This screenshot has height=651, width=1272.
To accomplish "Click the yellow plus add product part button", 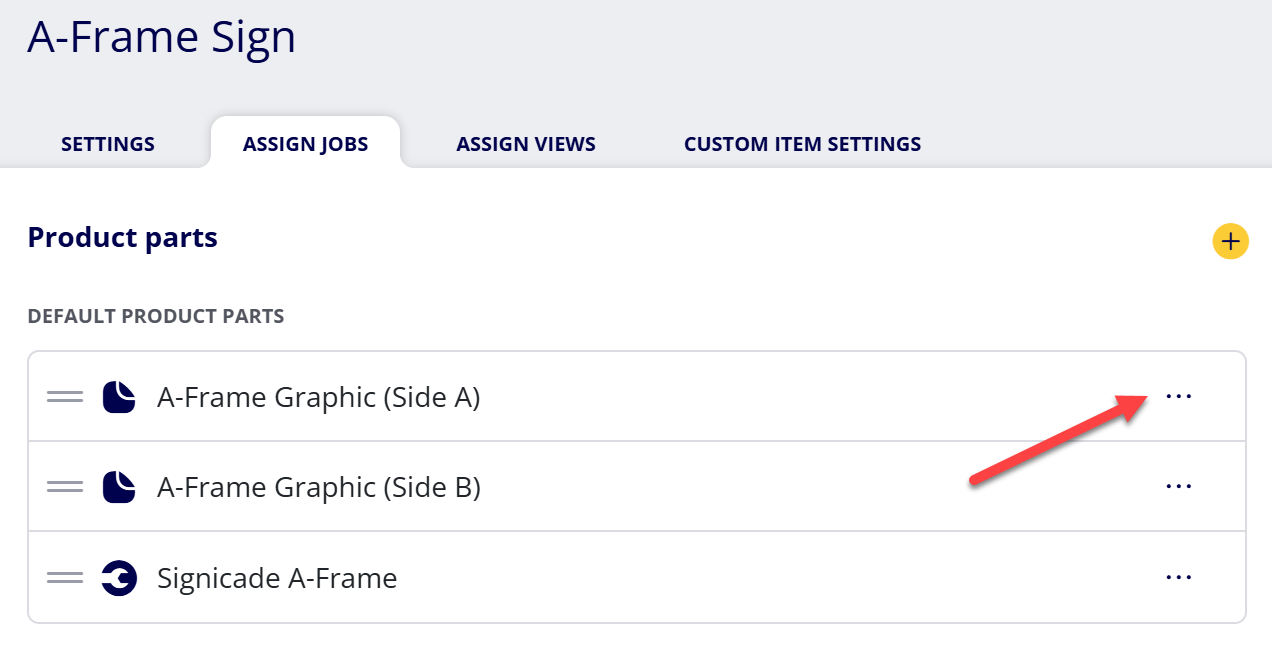I will coord(1230,241).
